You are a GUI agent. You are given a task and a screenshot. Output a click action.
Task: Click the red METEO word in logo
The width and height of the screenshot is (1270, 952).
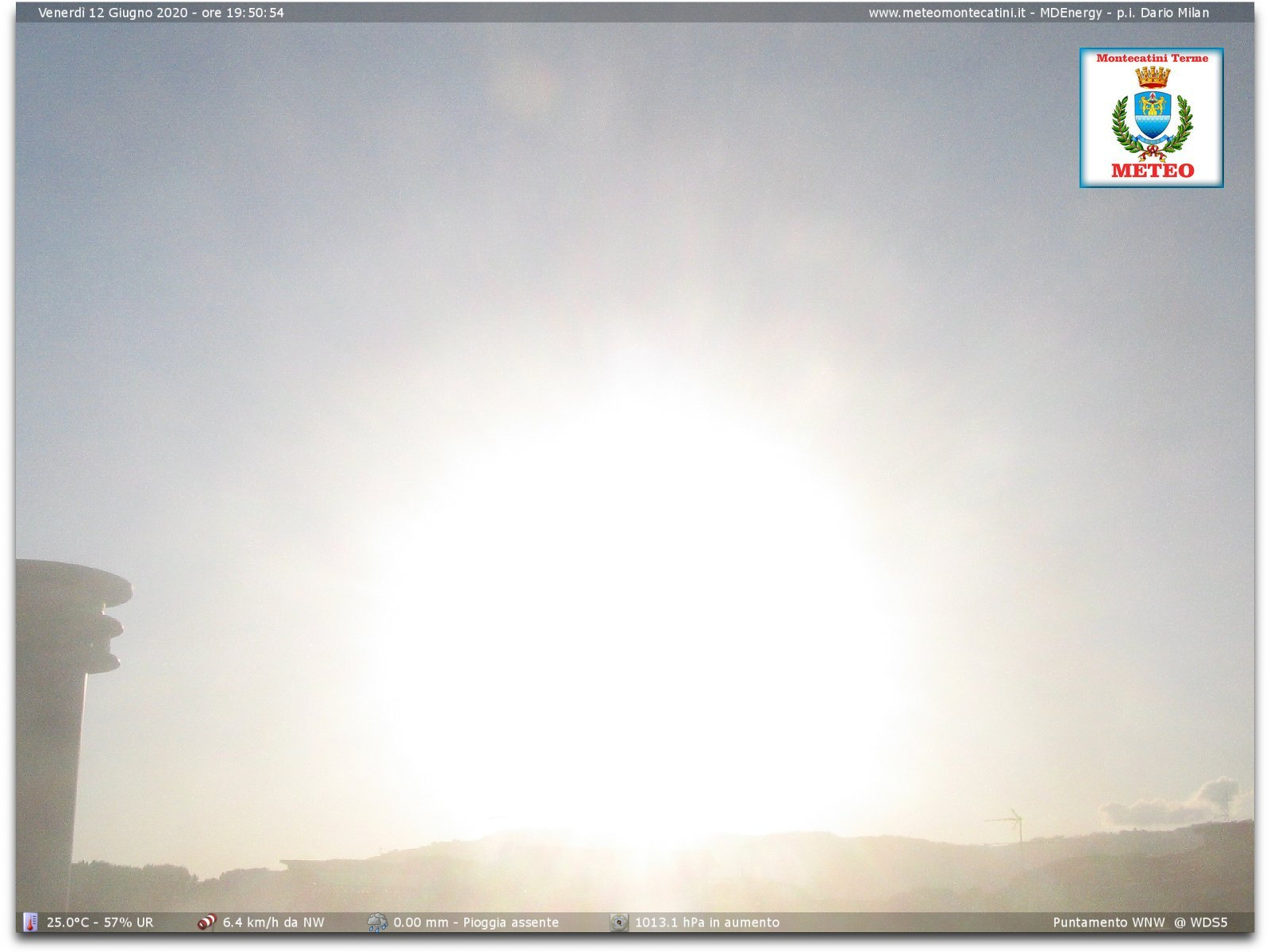1153,170
